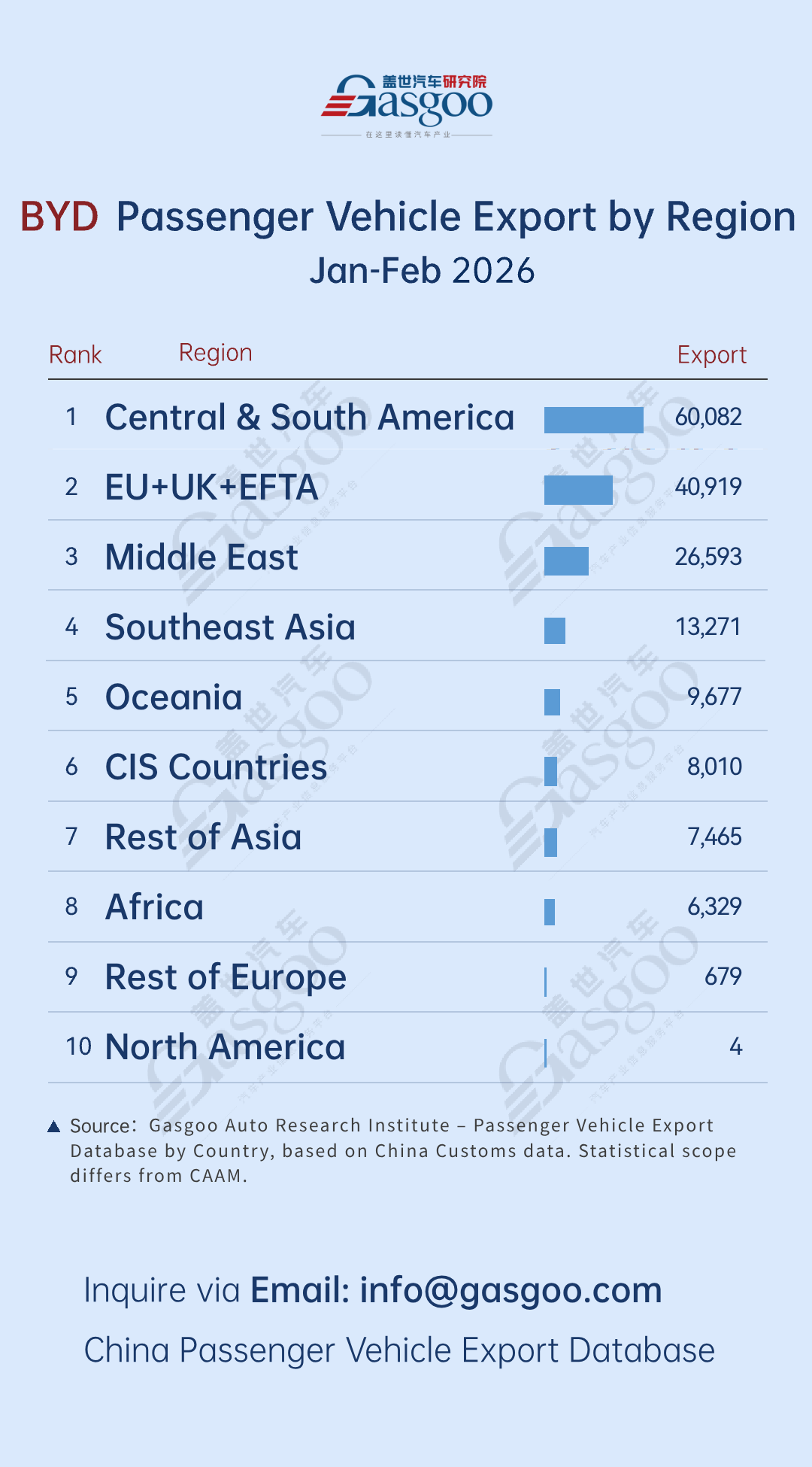Click the North America row label

click(225, 1047)
